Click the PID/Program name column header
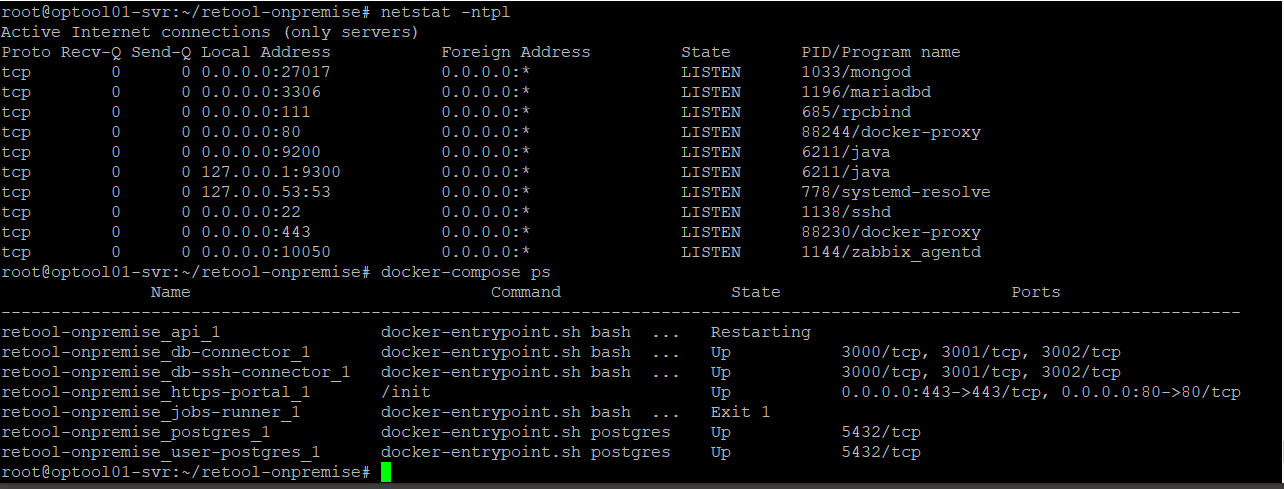 881,52
